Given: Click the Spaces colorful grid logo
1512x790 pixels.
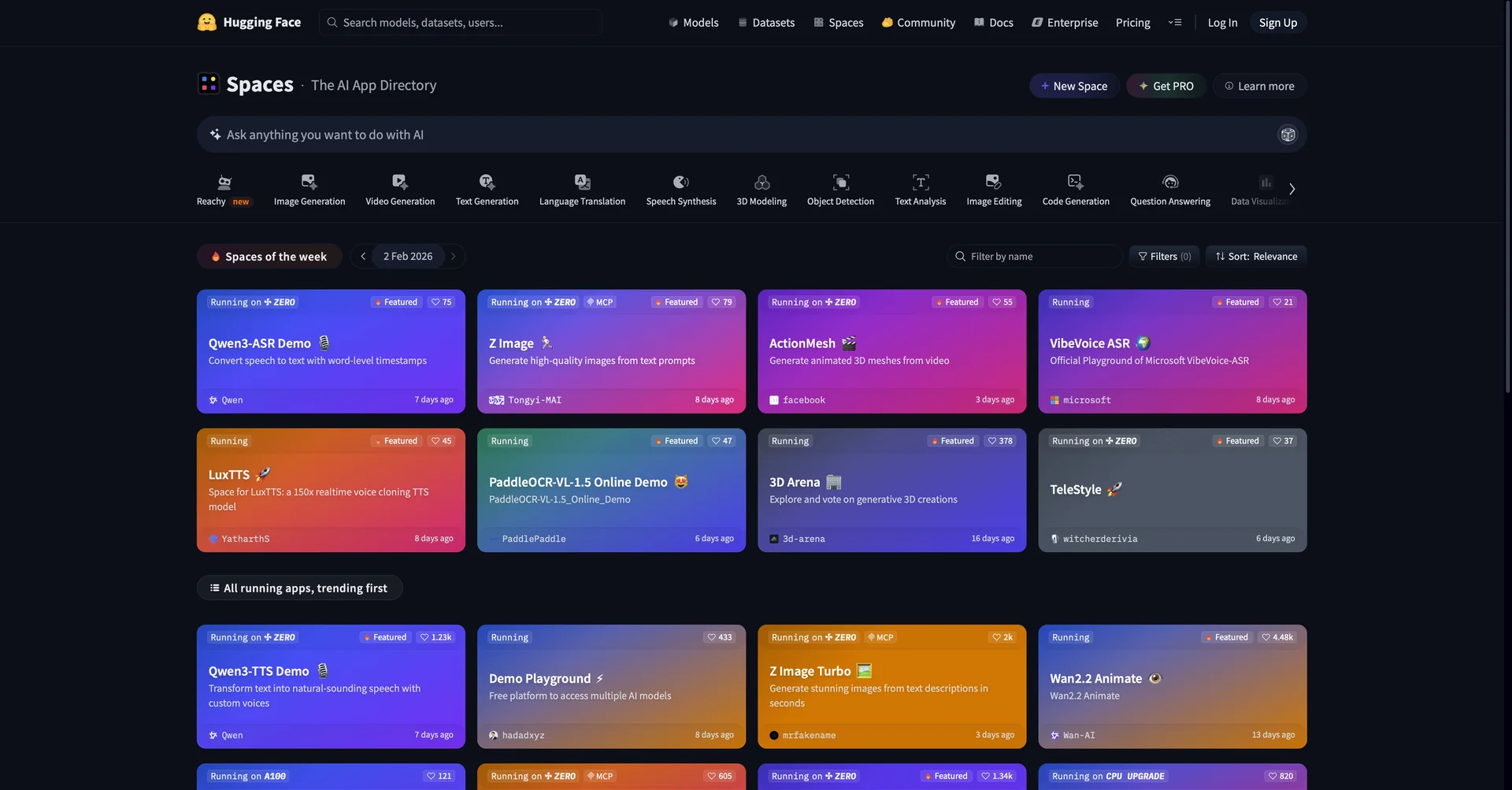Looking at the screenshot, I should click(x=209, y=83).
